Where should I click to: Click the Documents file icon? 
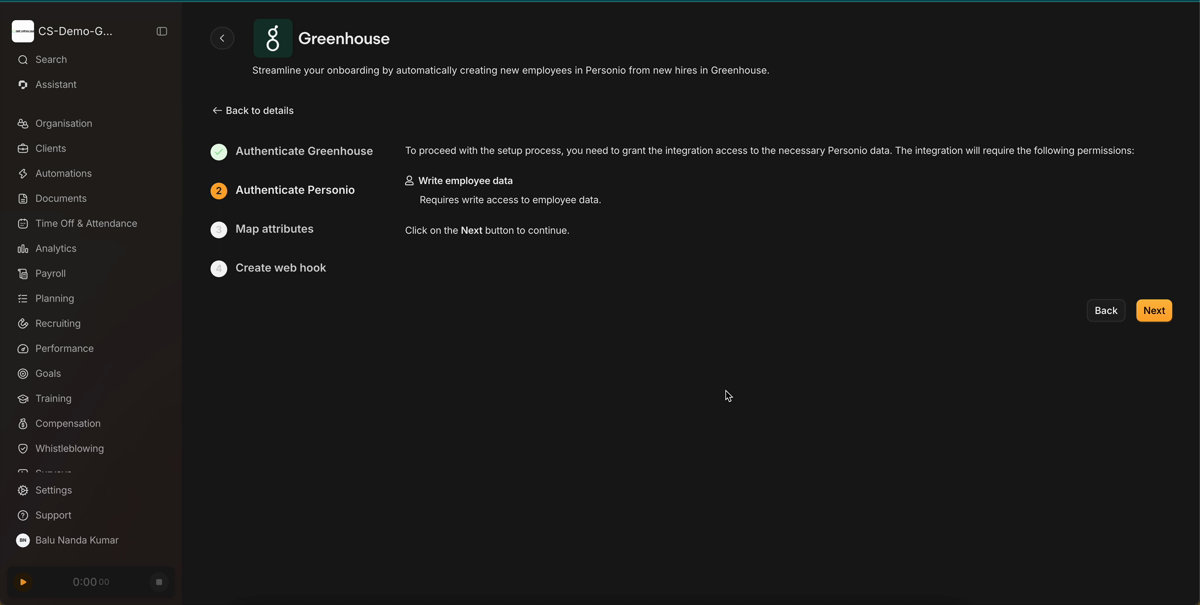23,199
